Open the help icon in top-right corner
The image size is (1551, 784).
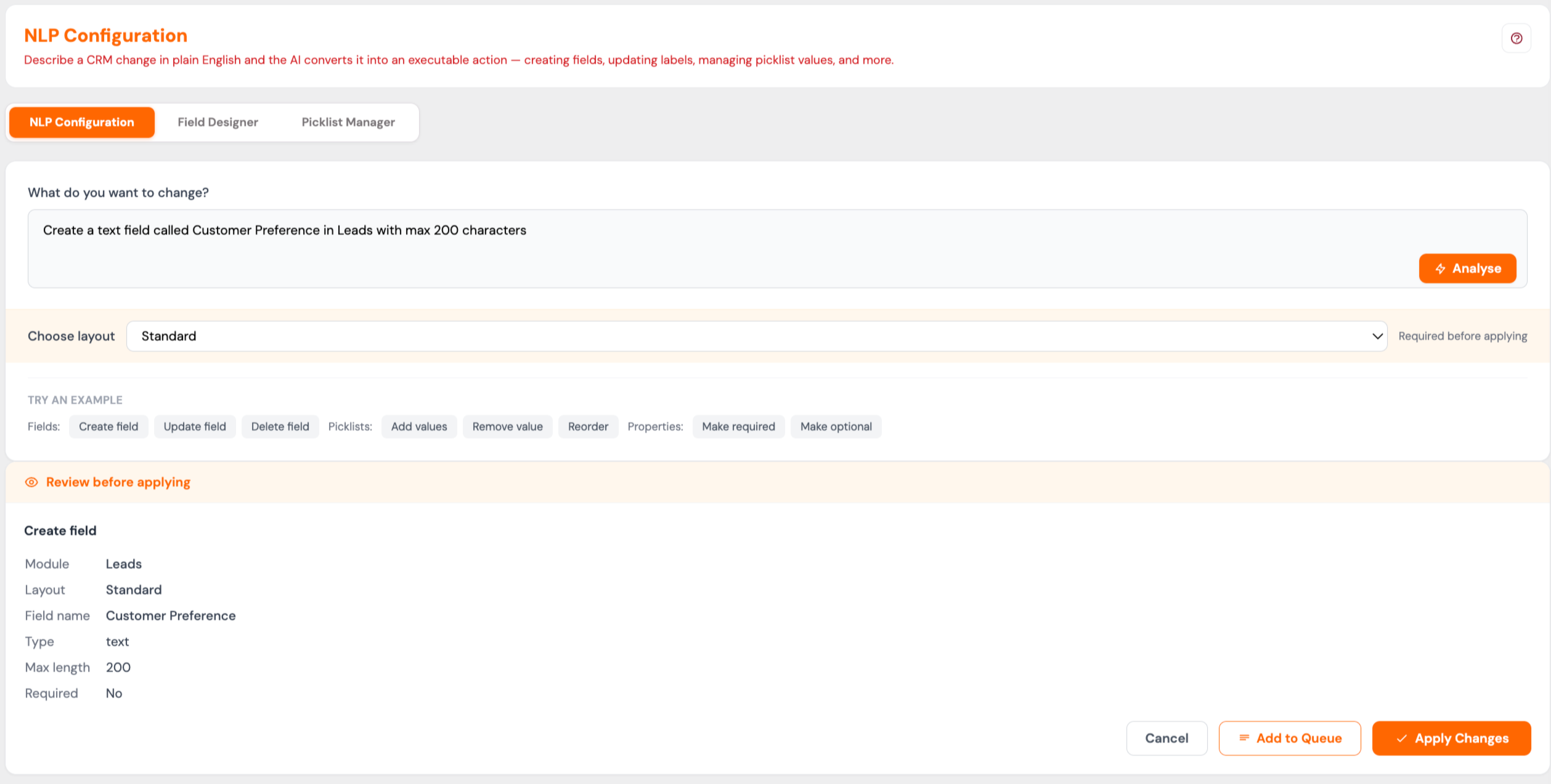tap(1517, 38)
